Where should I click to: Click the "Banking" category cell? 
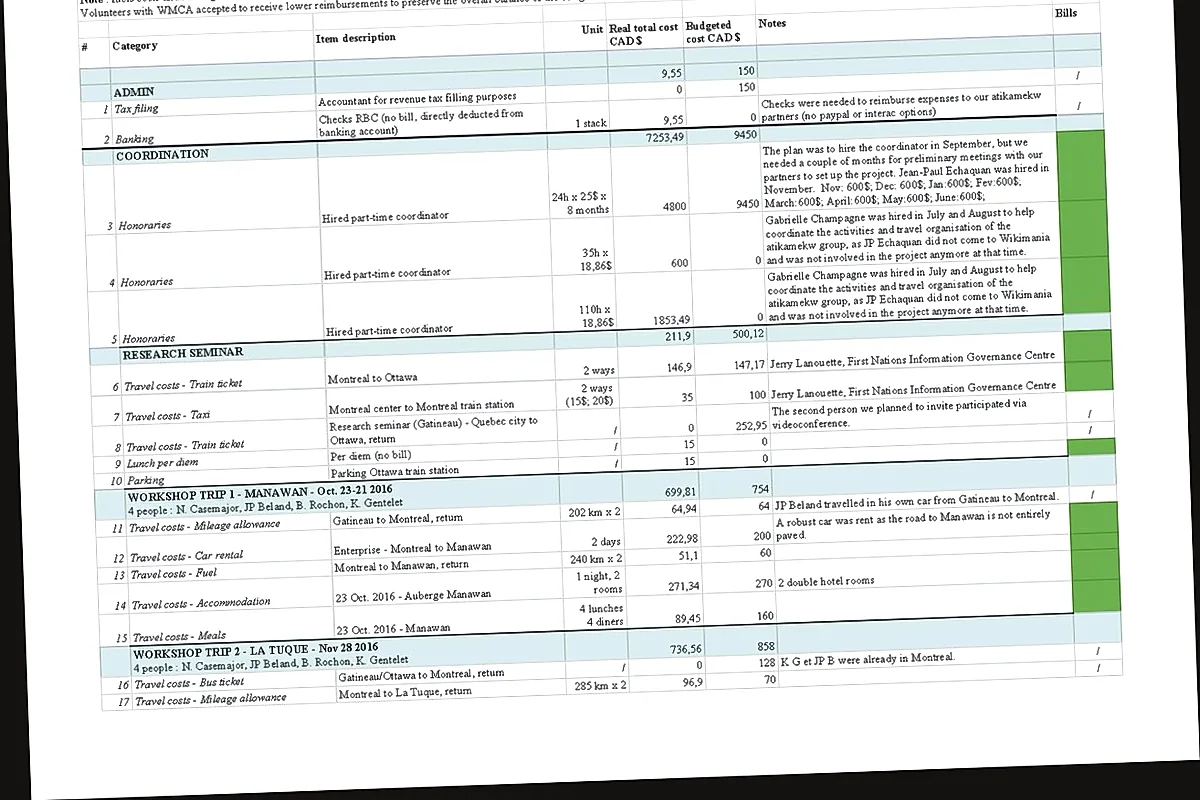135,140
